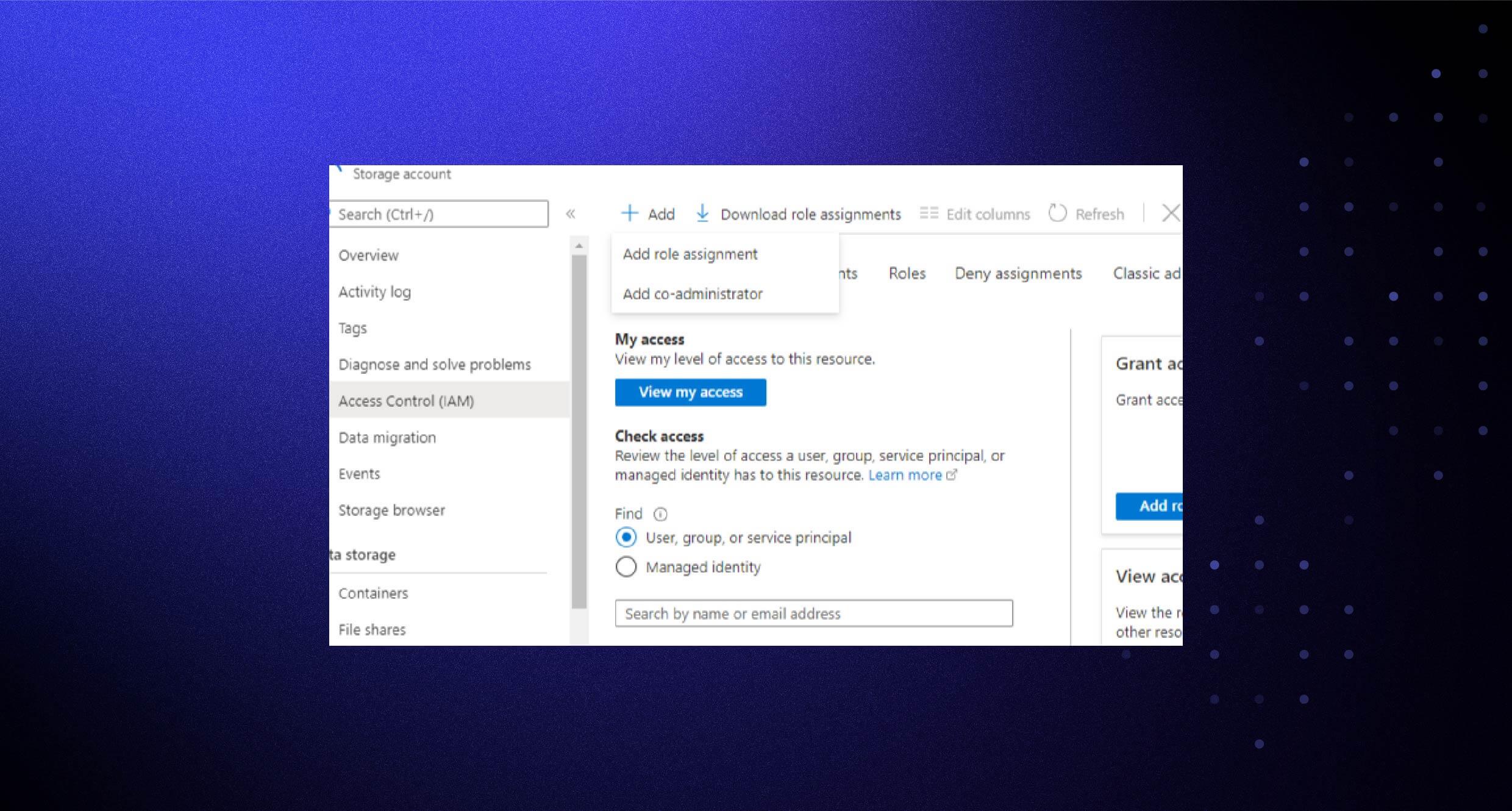Viewport: 1512px width, 811px height.
Task: Select the User, group, or service principal radio button
Action: pyautogui.click(x=625, y=538)
